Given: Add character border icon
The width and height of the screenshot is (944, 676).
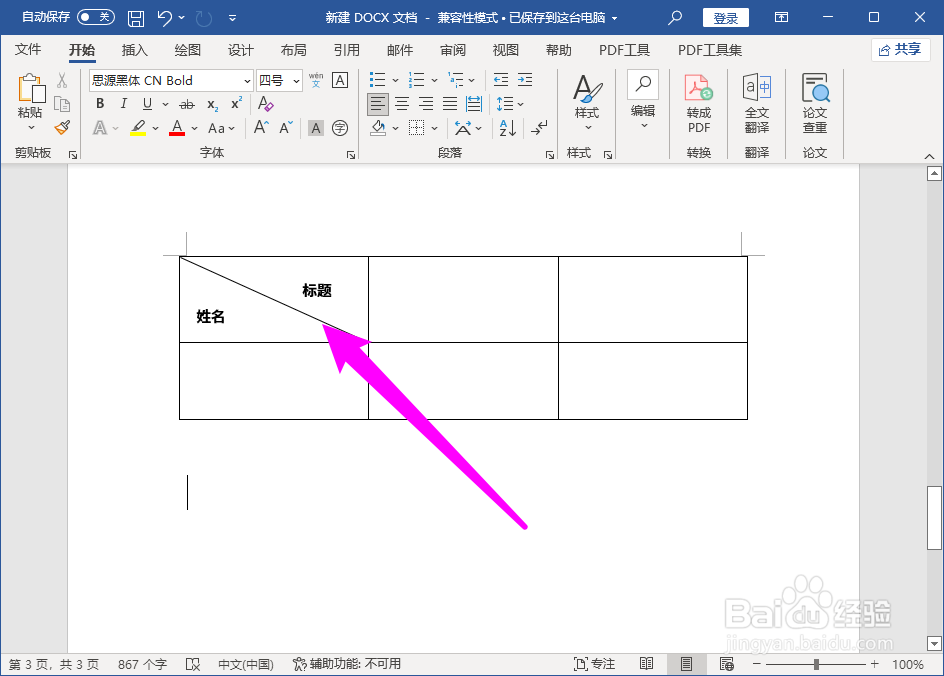Looking at the screenshot, I should [340, 80].
